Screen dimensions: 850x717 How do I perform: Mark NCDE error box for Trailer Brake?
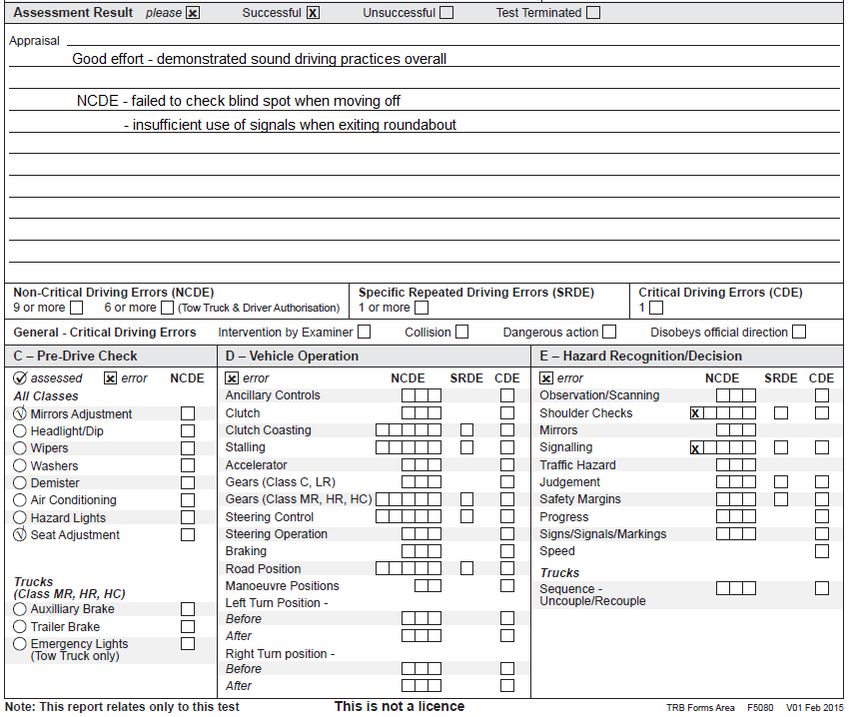click(188, 626)
